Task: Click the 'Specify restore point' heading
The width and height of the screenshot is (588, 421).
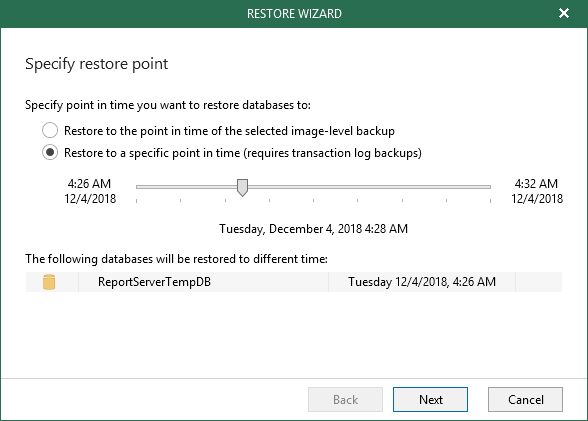Action: pos(96,64)
